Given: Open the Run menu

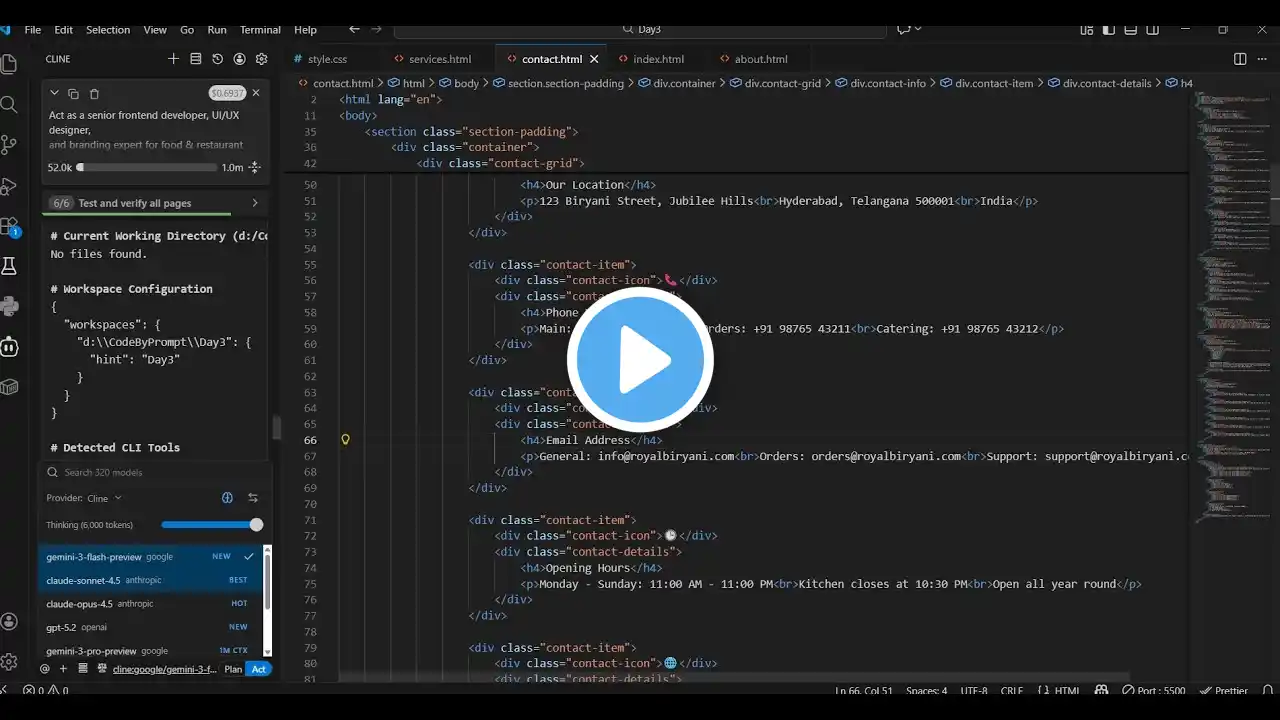Looking at the screenshot, I should (217, 30).
